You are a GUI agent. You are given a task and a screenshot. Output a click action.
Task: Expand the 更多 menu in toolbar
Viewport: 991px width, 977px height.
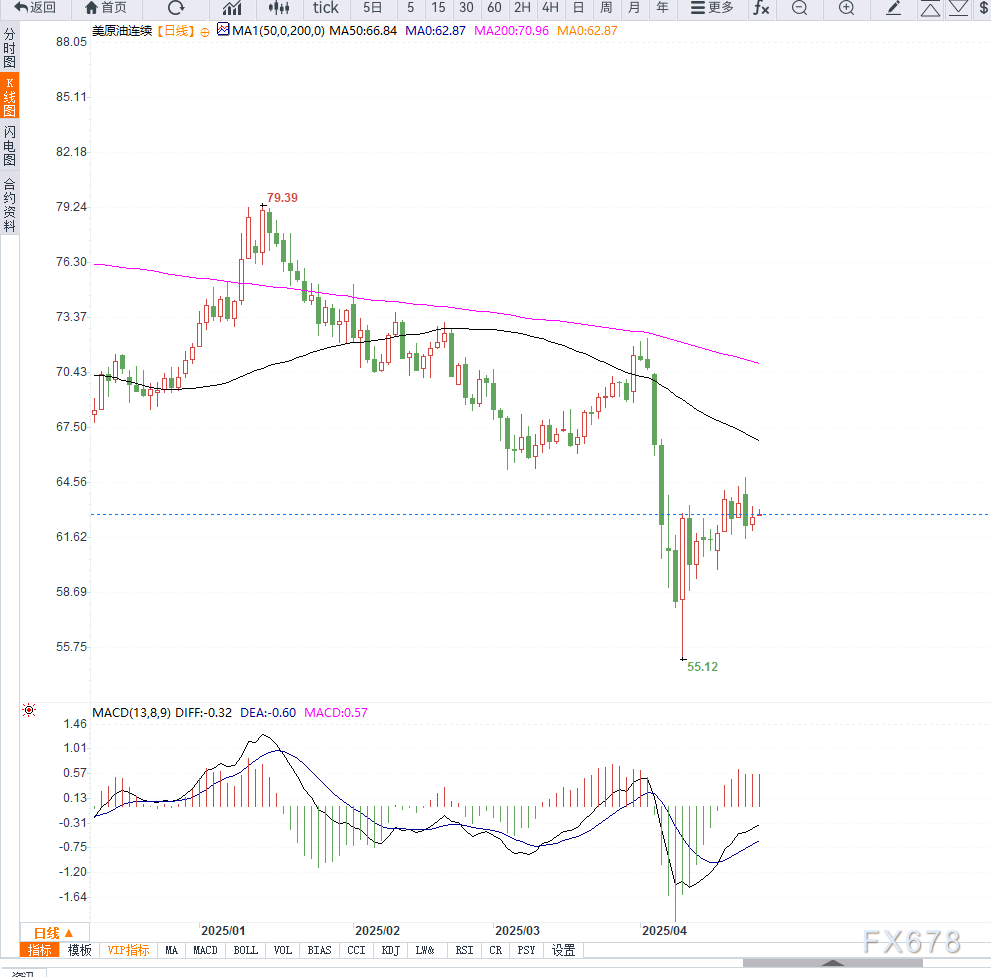pyautogui.click(x=712, y=8)
